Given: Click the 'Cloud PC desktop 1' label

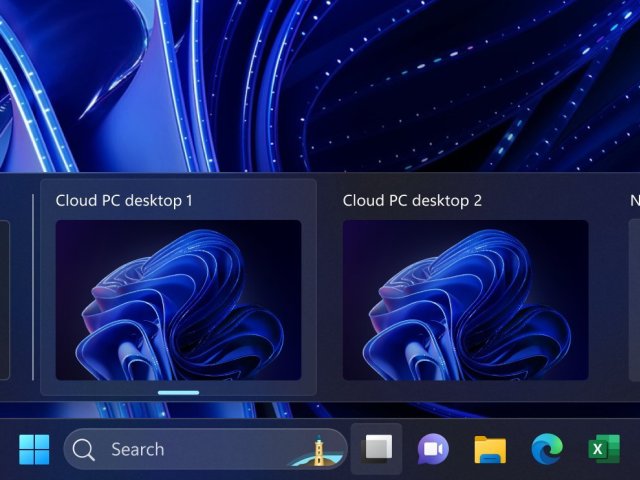Looking at the screenshot, I should 124,201.
